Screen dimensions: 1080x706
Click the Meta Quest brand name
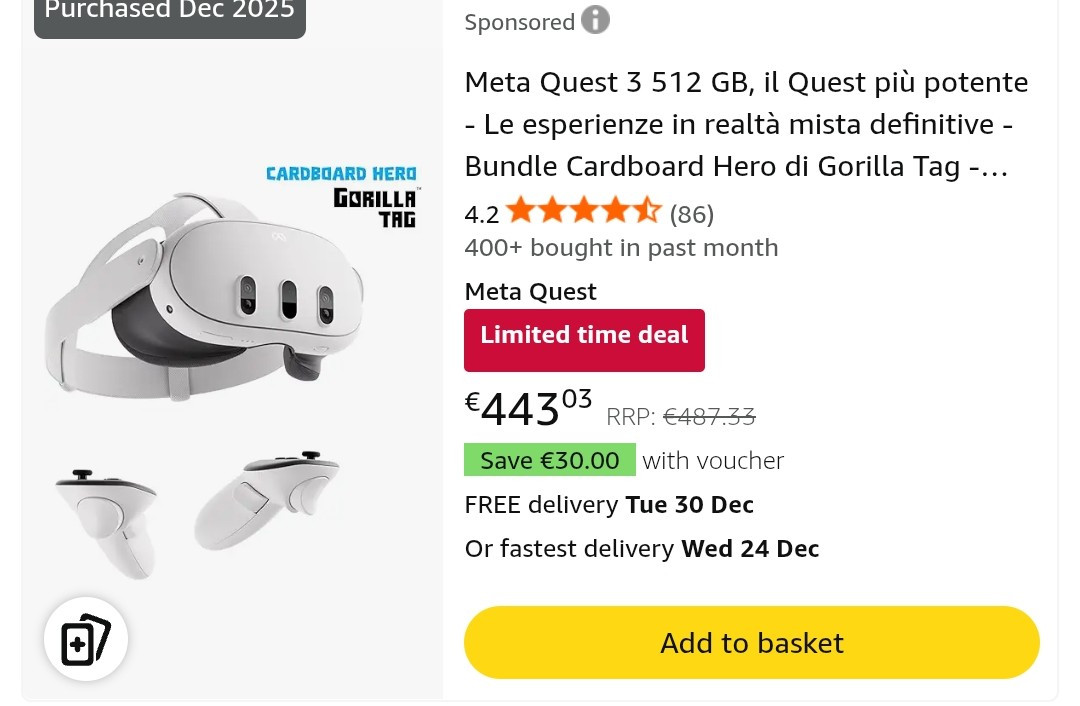pyautogui.click(x=530, y=292)
